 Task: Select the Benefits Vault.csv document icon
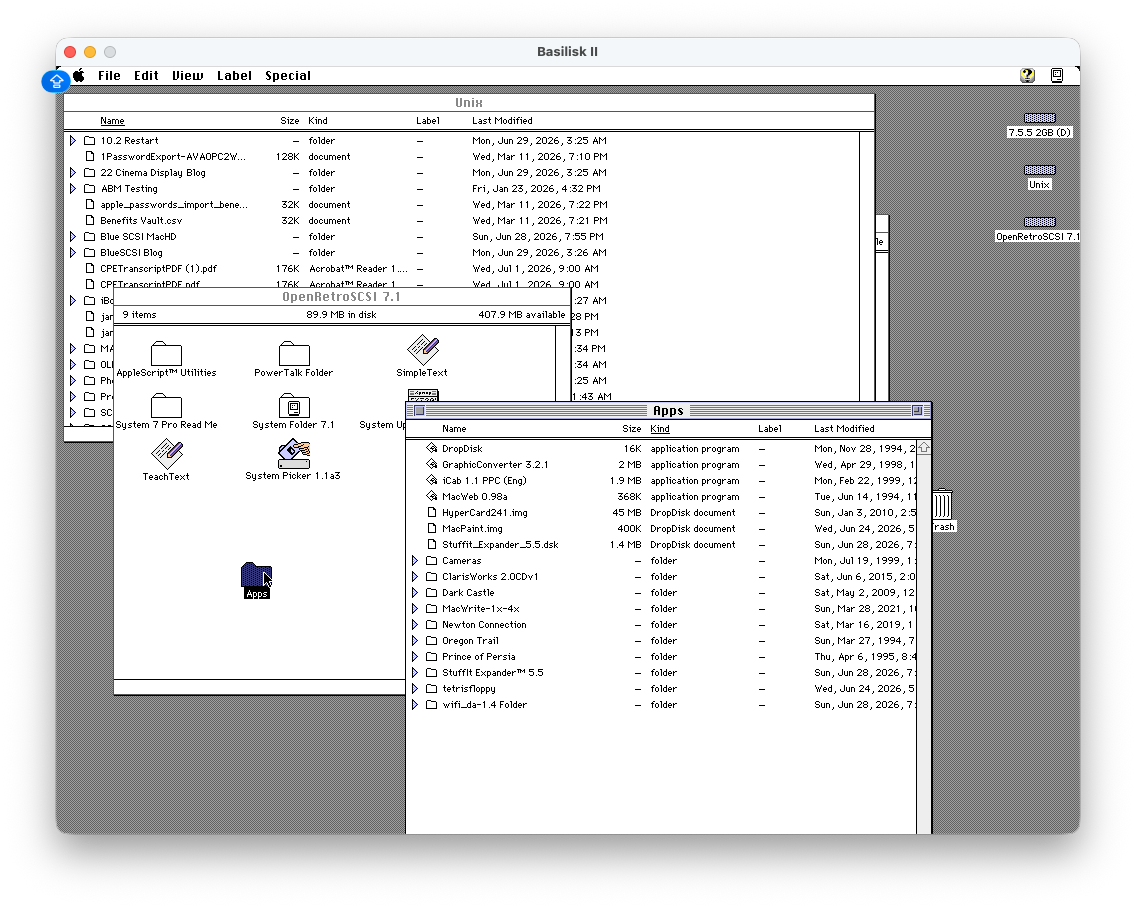[x=90, y=220]
